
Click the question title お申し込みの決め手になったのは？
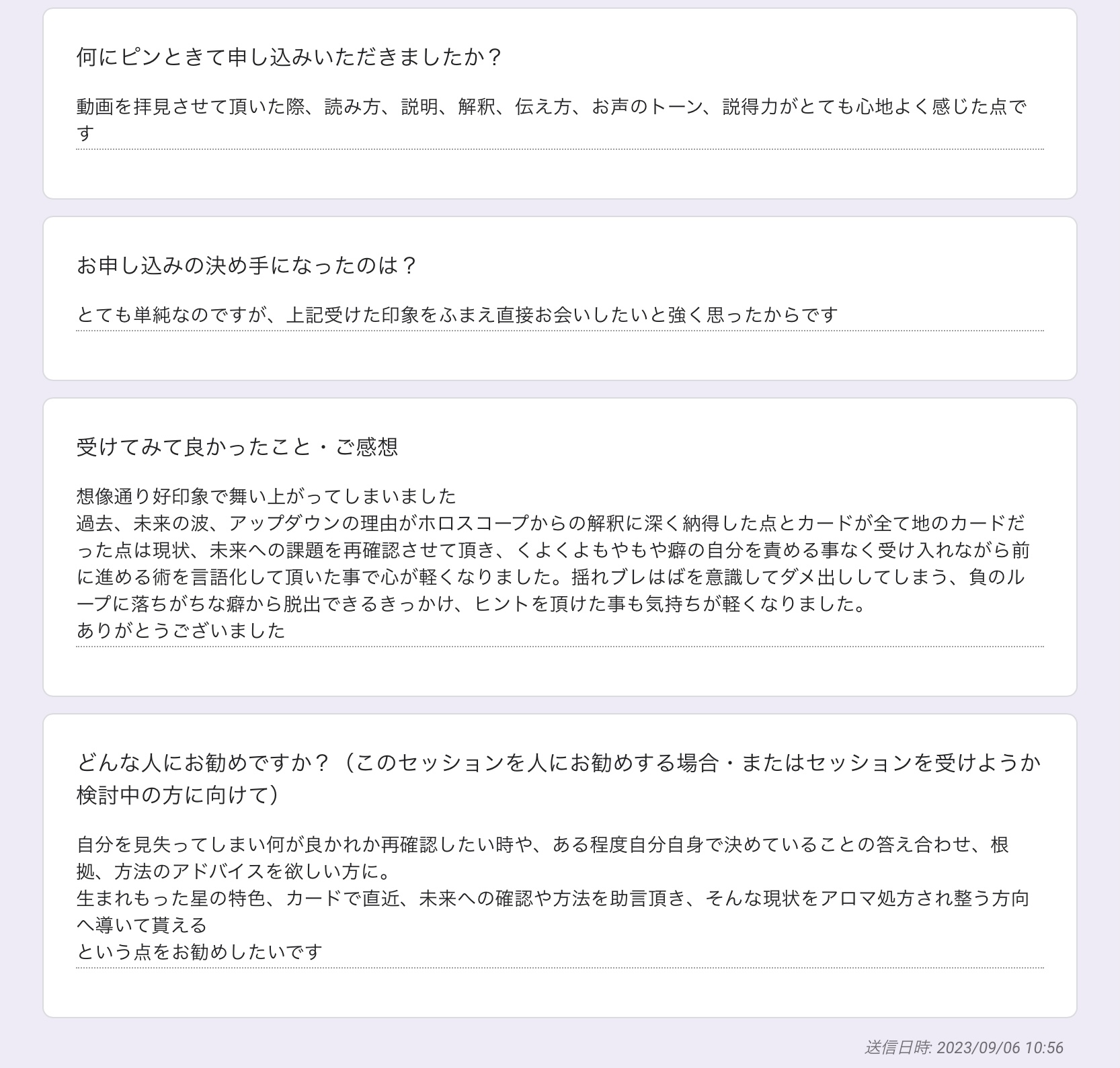pyautogui.click(x=247, y=266)
